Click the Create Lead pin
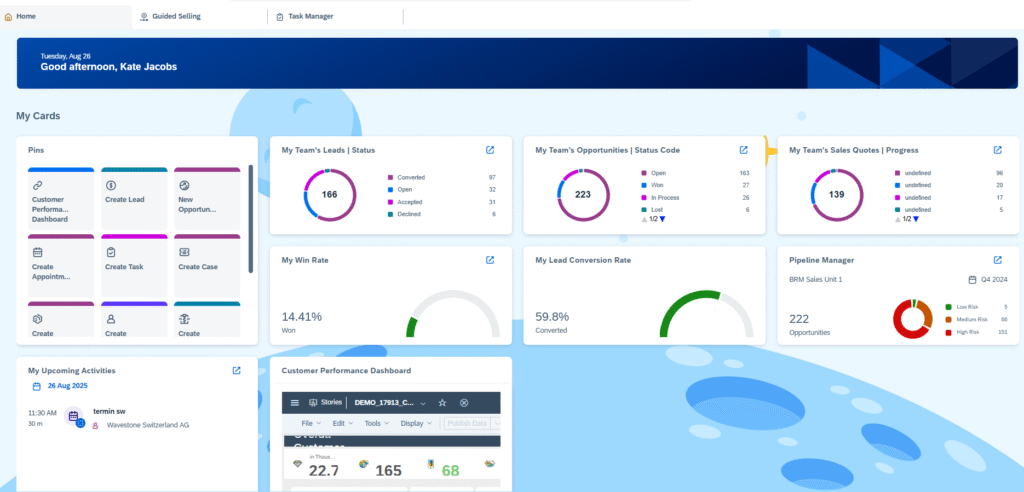 134,198
